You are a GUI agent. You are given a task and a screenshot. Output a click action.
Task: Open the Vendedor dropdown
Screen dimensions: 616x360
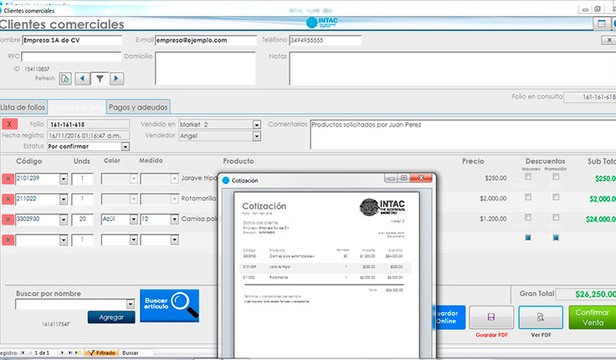pos(257,136)
